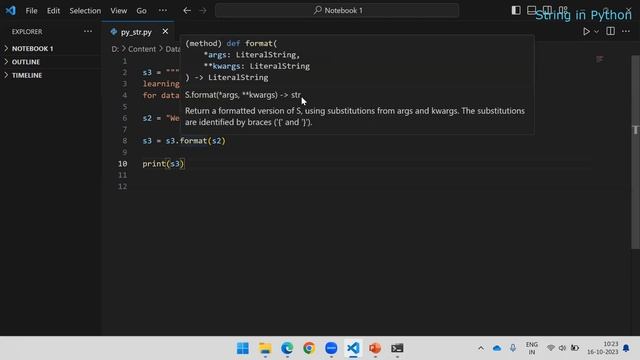Open Microsoft Edge from the taskbar

click(x=287, y=348)
